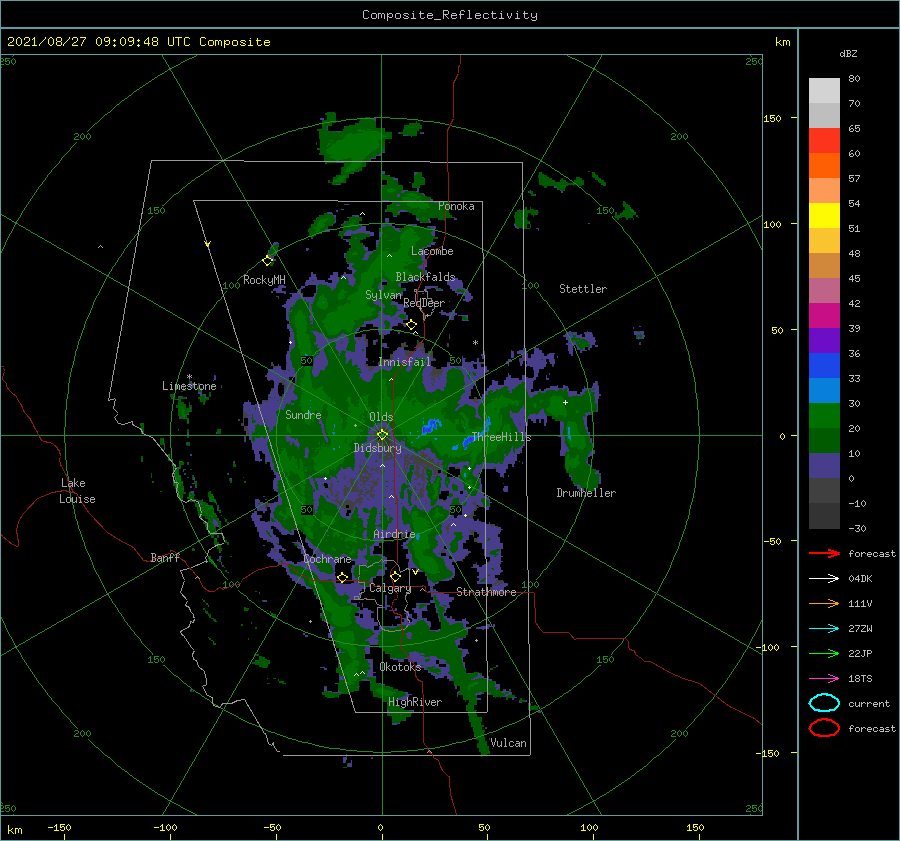This screenshot has height=841, width=900.
Task: Click the dBZ heading above color scale
Action: [x=848, y=53]
